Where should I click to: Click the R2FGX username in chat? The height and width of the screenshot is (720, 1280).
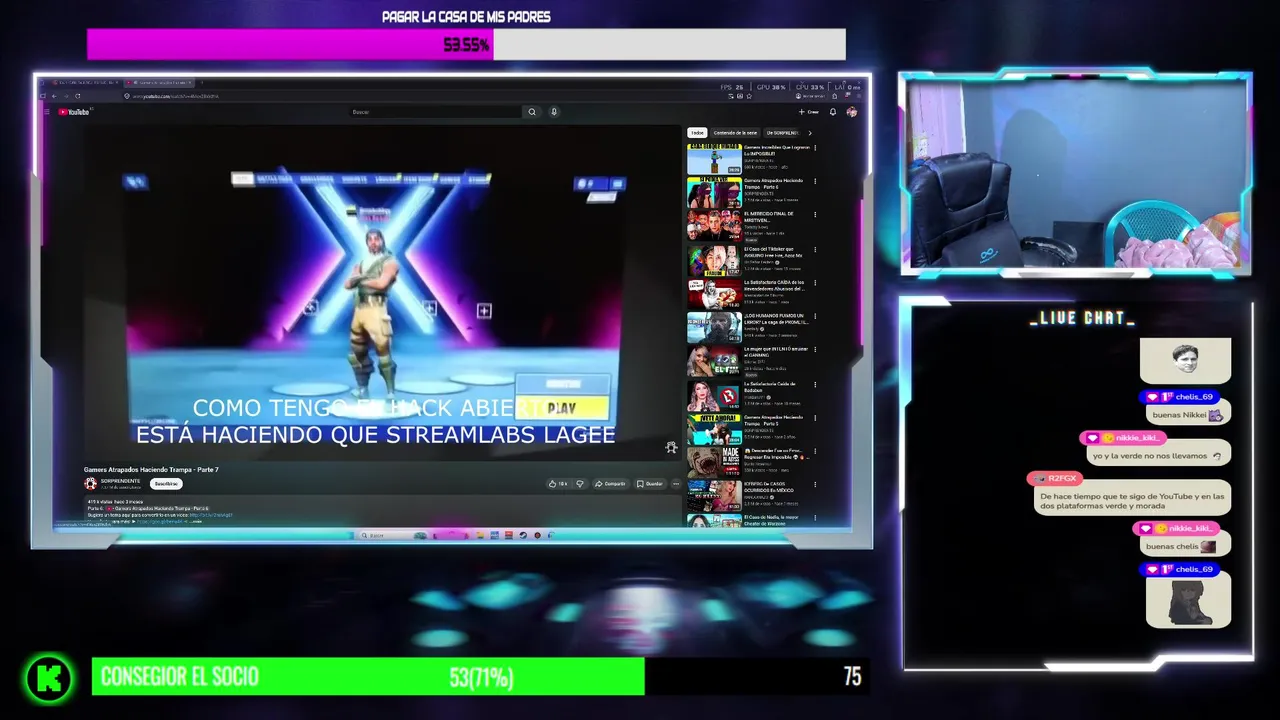click(x=1061, y=478)
